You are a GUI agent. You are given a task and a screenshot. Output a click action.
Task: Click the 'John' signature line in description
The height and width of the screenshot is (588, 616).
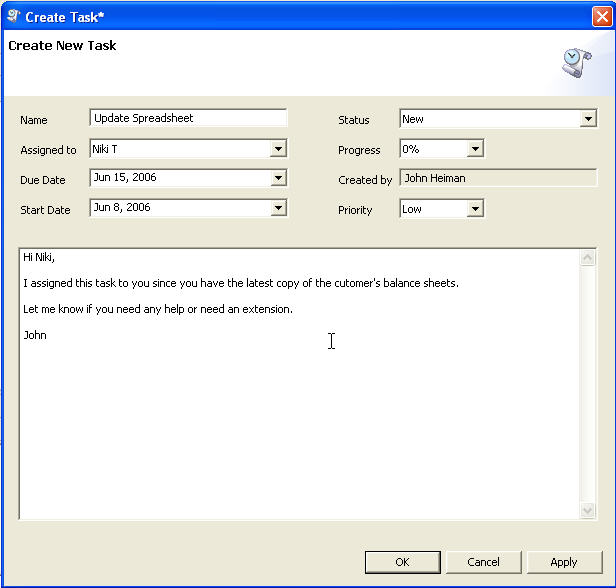(x=35, y=335)
